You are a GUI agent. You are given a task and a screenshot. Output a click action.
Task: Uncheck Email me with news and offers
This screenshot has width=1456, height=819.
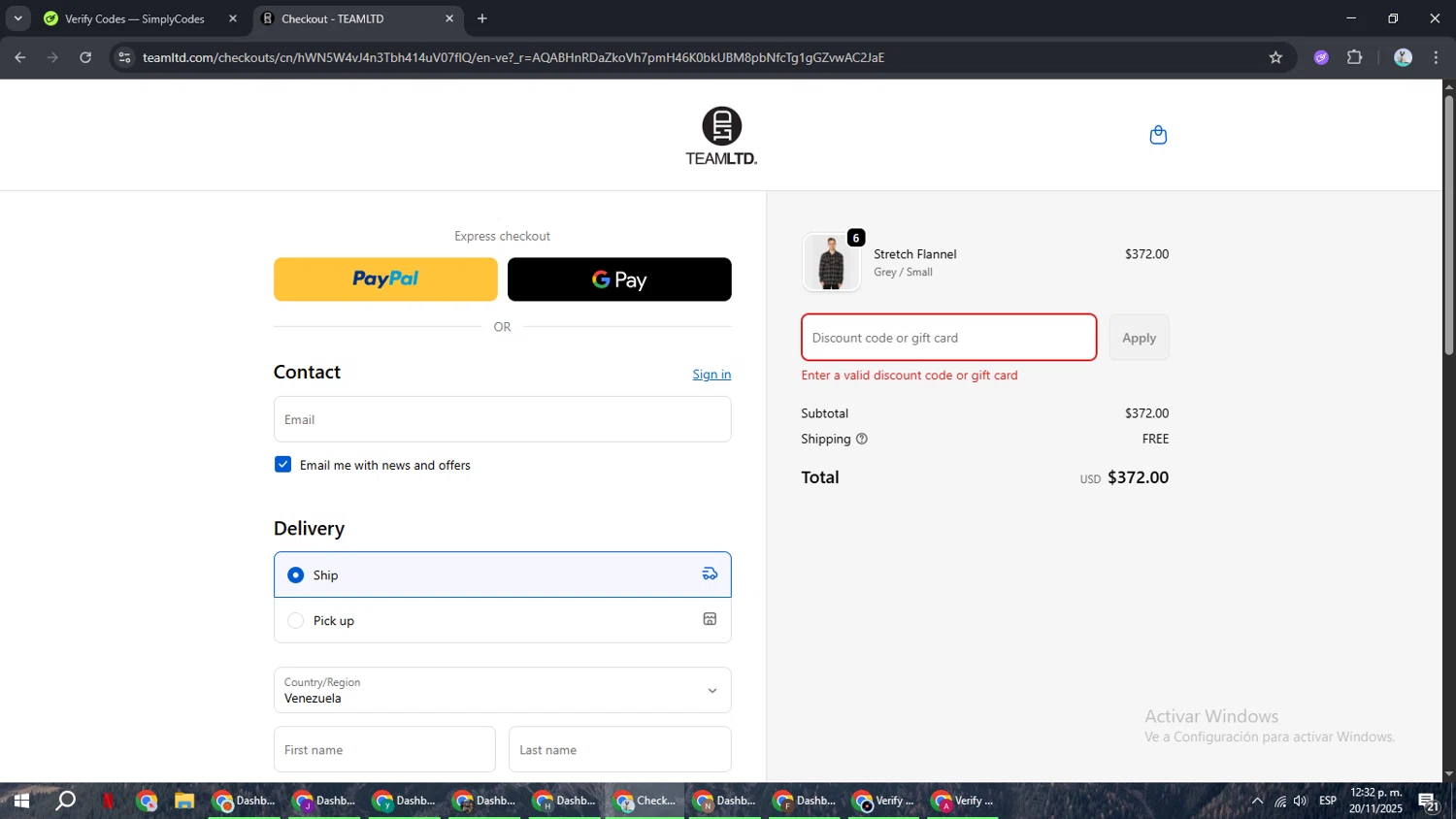tap(282, 464)
